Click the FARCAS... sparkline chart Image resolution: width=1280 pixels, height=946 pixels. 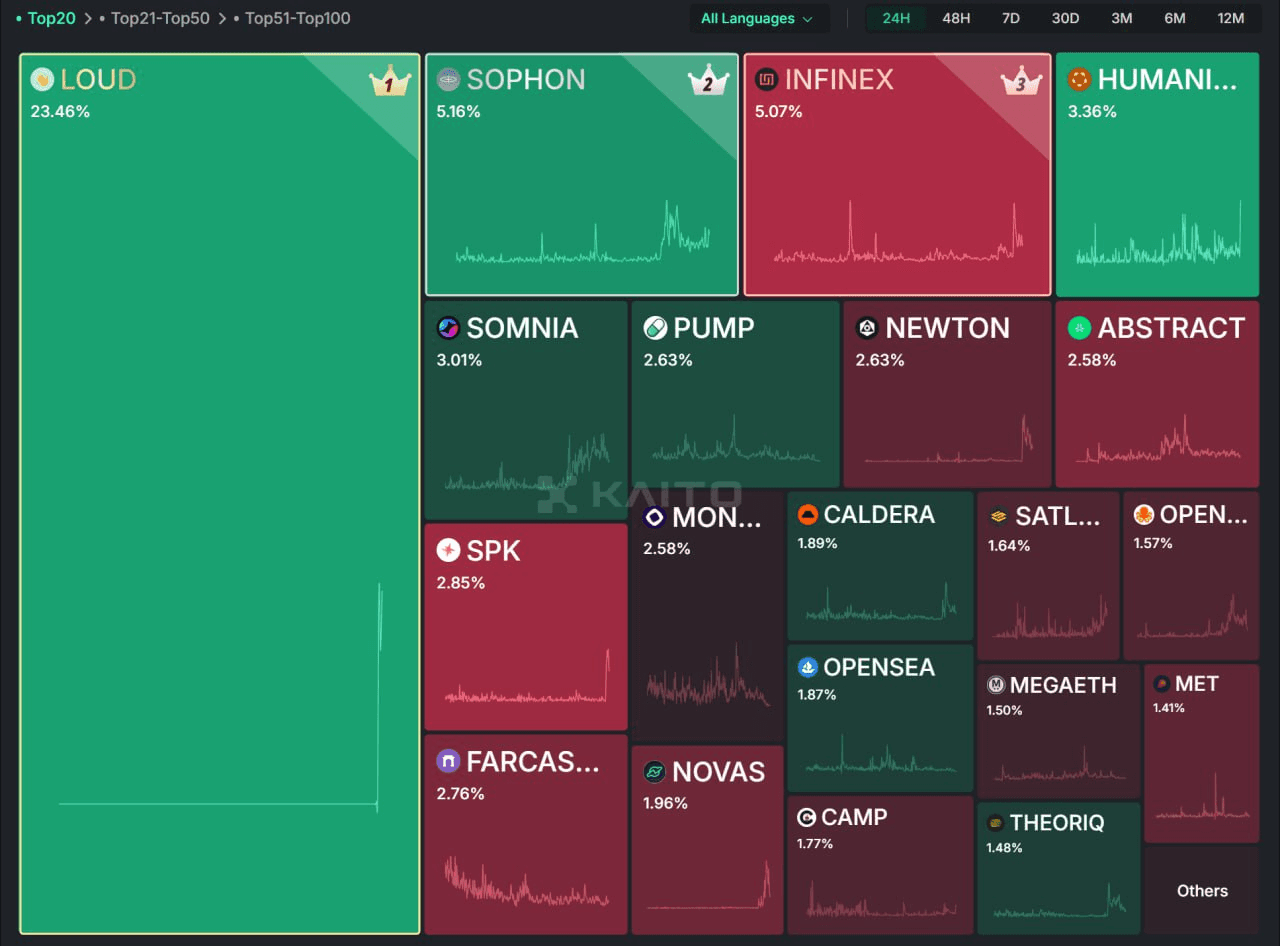click(x=526, y=881)
